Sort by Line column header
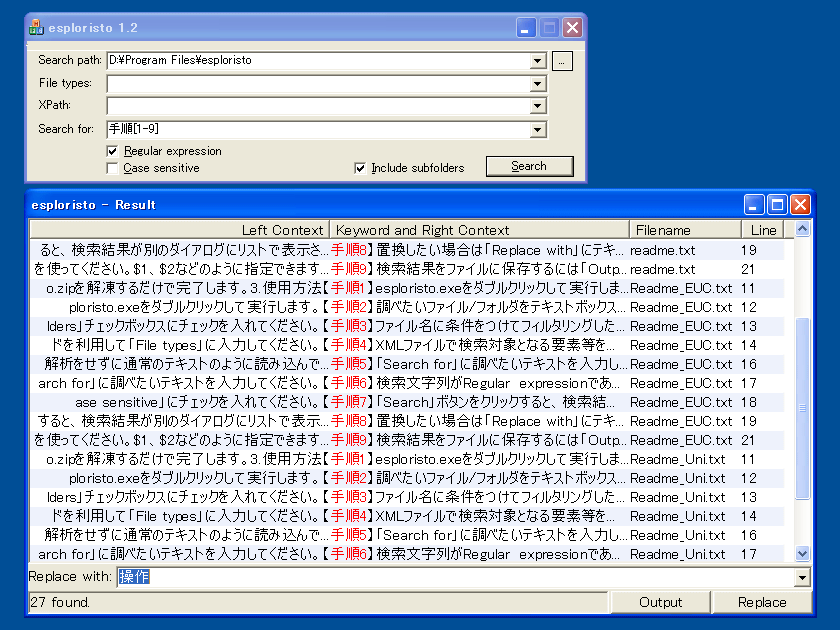The image size is (840, 630). 763,230
